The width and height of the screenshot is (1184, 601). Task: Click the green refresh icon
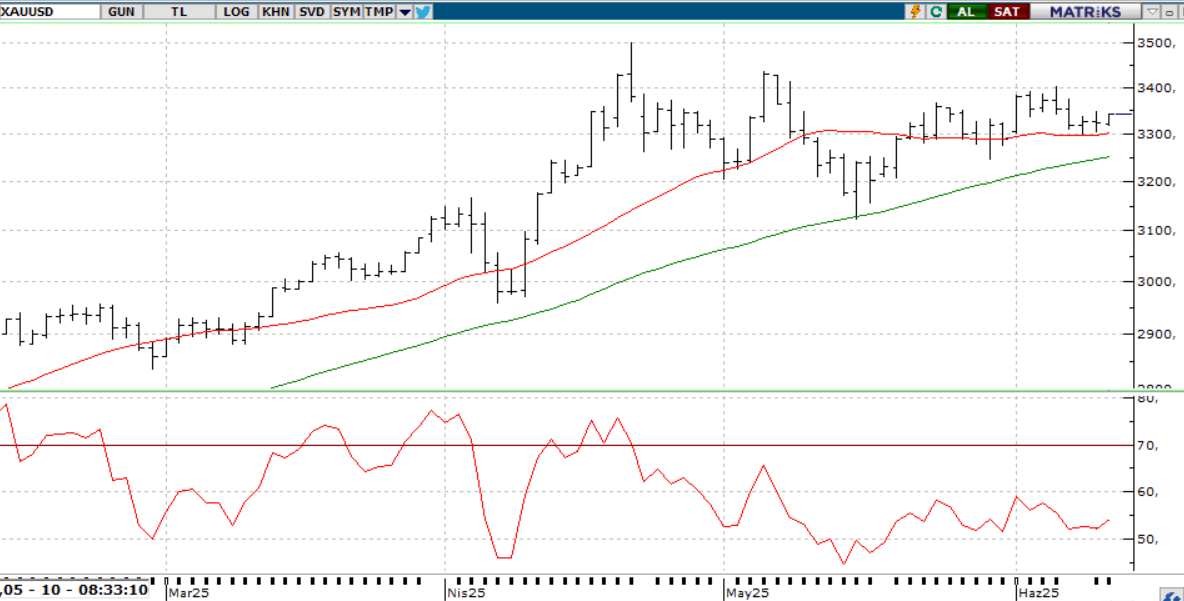pyautogui.click(x=936, y=11)
